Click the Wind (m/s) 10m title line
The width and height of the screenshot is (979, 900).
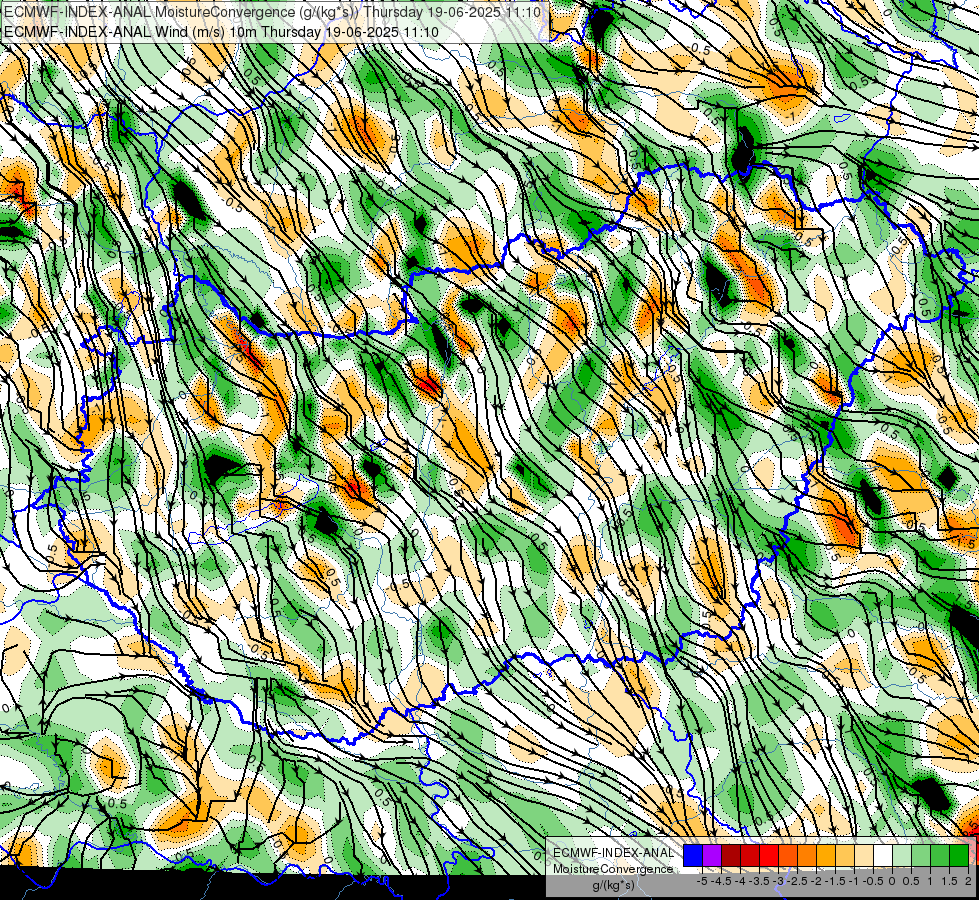tap(221, 32)
